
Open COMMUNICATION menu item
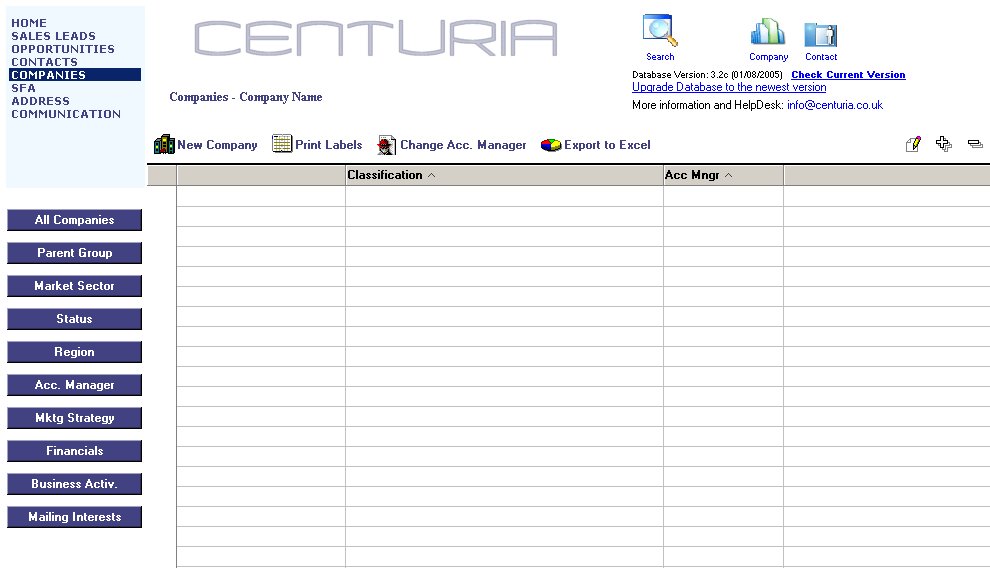click(66, 114)
